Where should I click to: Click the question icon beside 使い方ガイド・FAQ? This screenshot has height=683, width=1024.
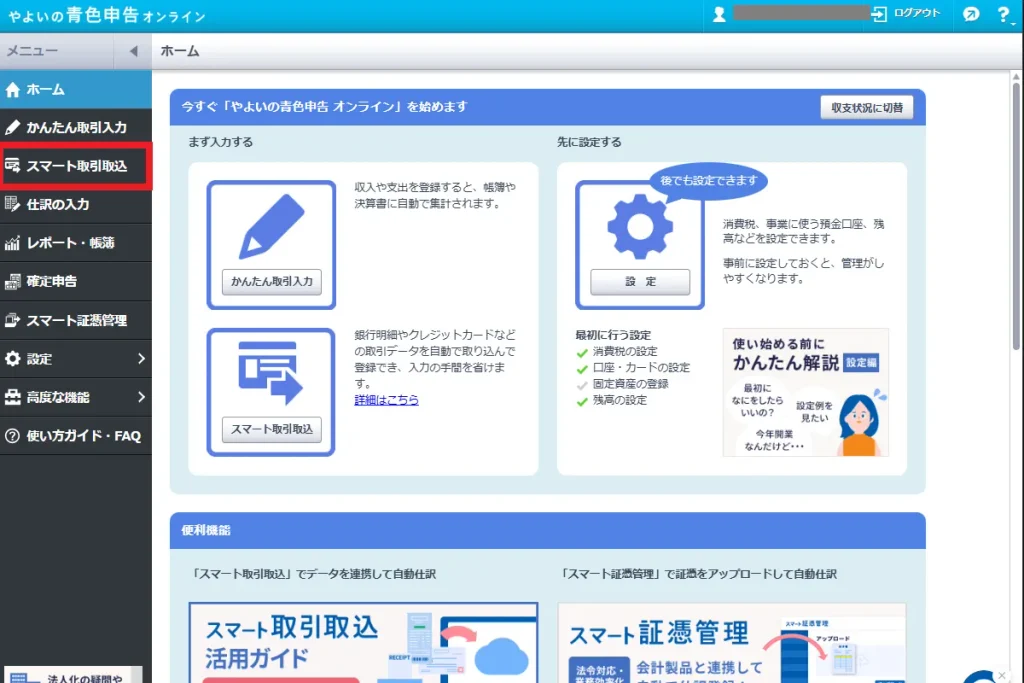pos(12,436)
